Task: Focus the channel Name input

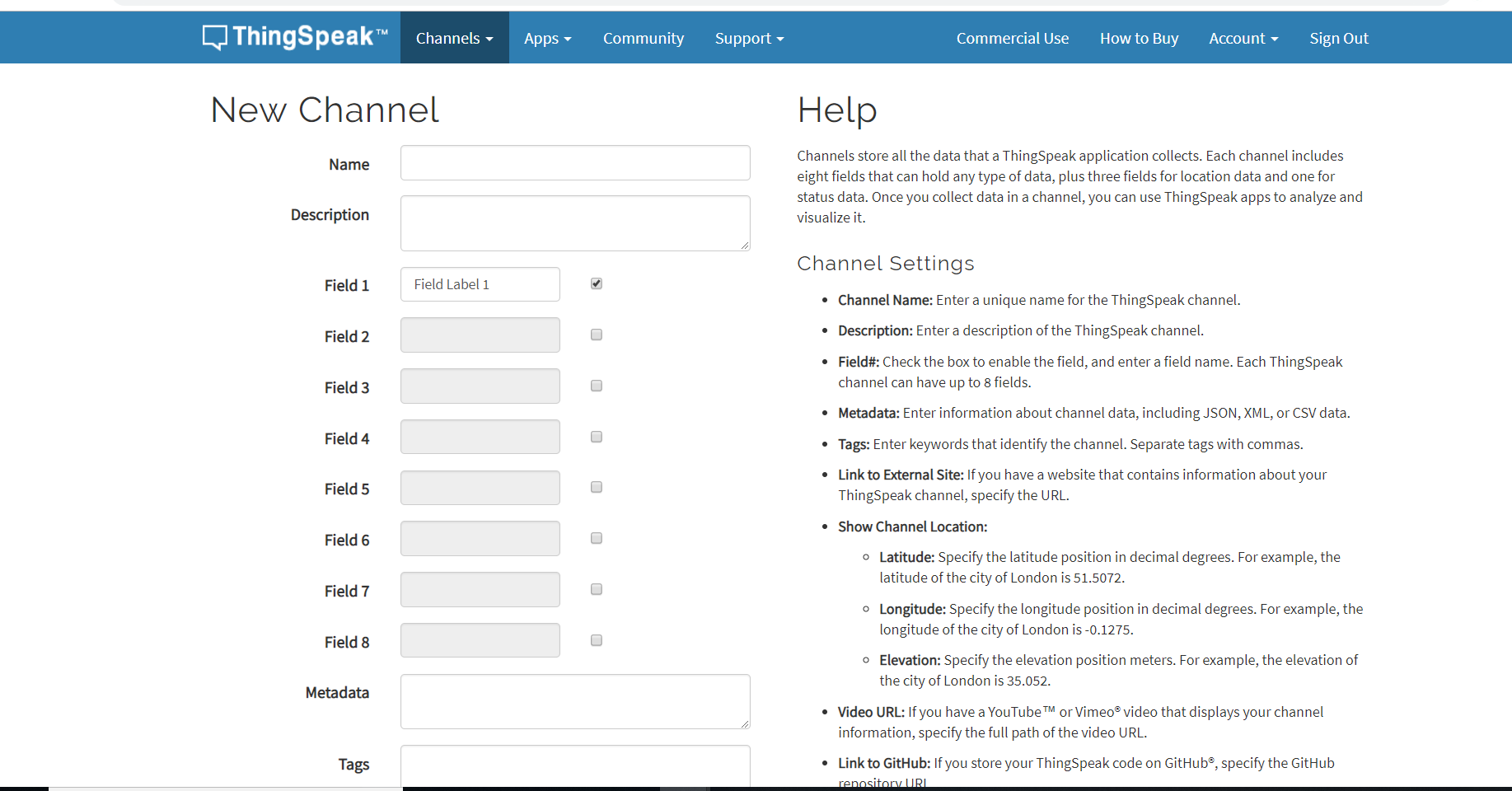Action: [x=575, y=163]
